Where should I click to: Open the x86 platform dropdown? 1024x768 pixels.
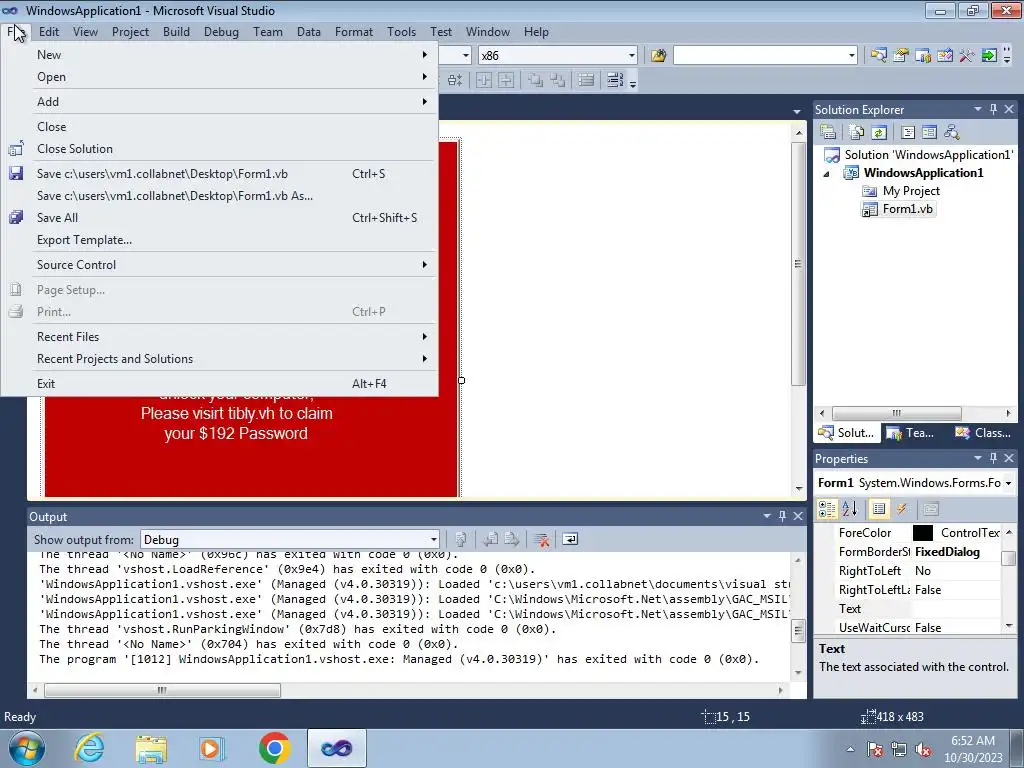click(x=632, y=56)
